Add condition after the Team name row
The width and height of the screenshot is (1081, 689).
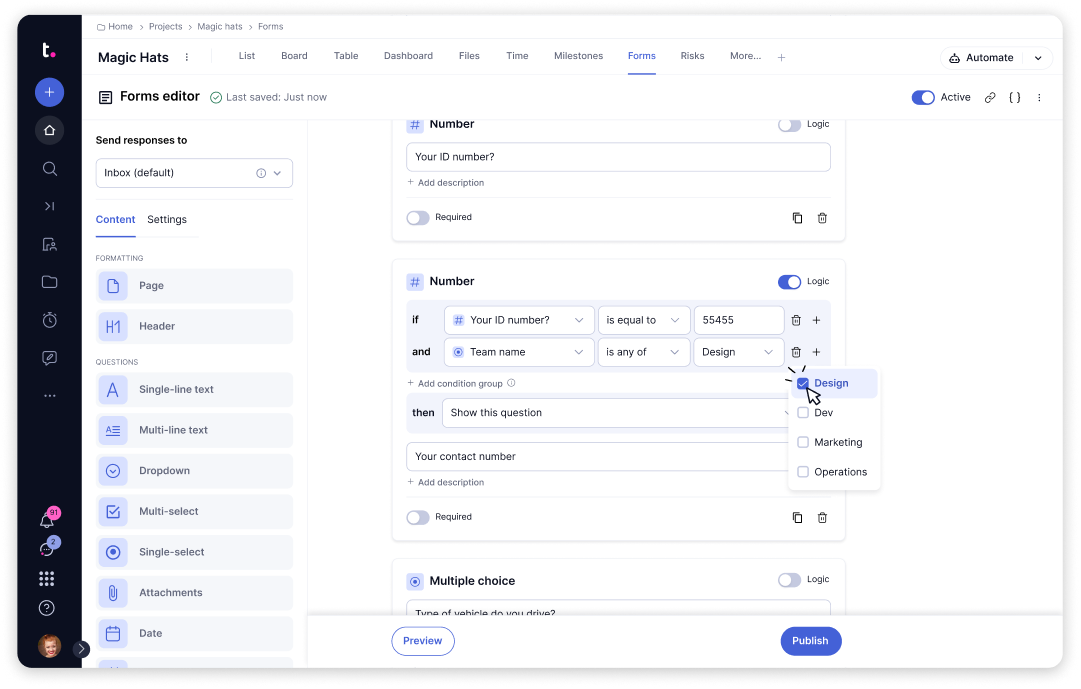(816, 352)
